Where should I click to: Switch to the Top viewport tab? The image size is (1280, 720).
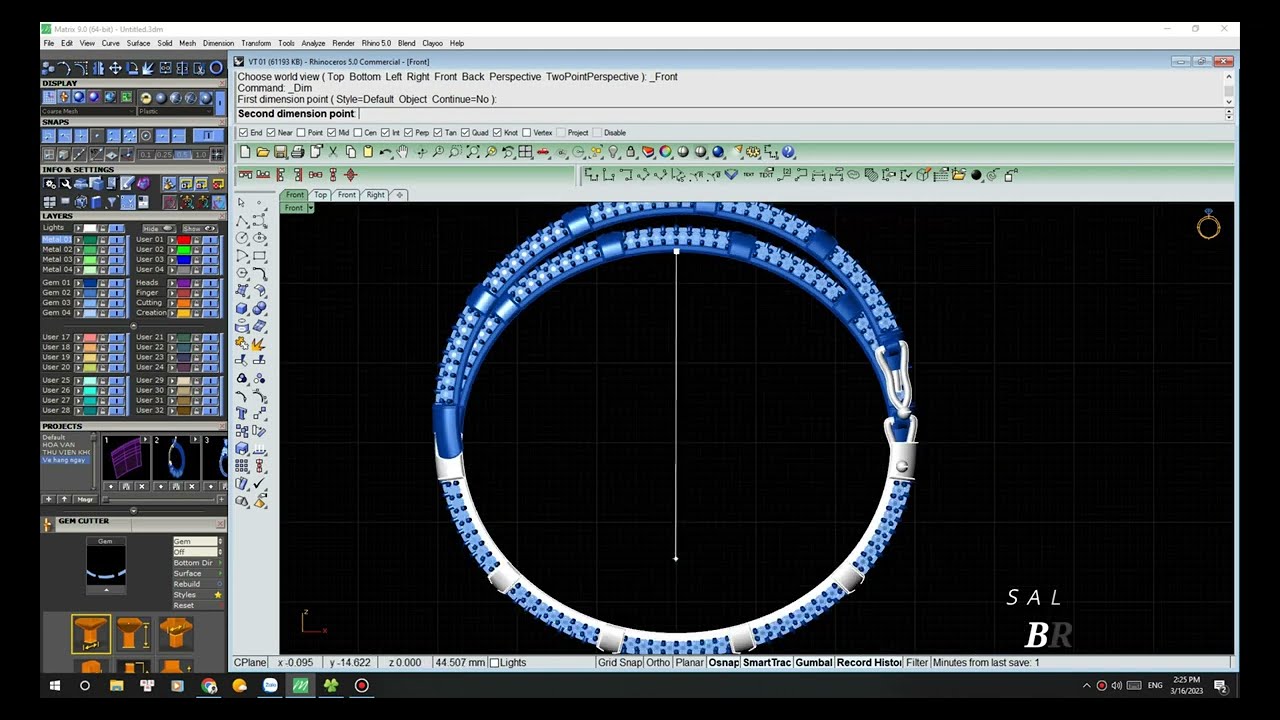tap(320, 195)
